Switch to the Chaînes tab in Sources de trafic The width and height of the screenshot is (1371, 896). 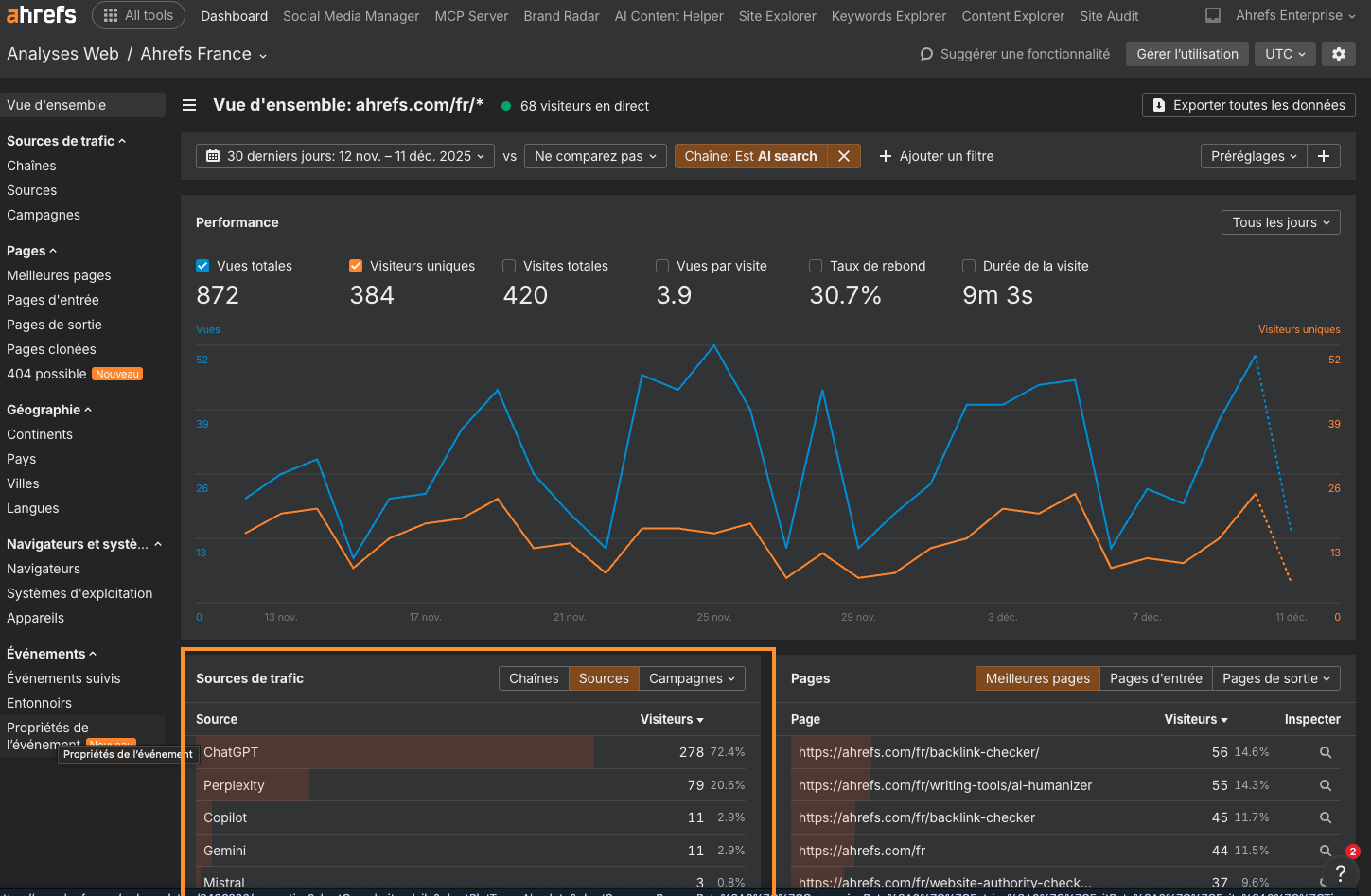(x=534, y=678)
